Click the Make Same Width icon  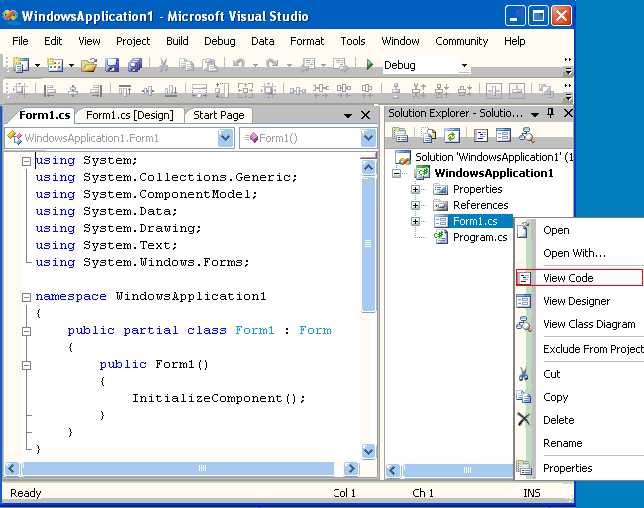pos(199,90)
